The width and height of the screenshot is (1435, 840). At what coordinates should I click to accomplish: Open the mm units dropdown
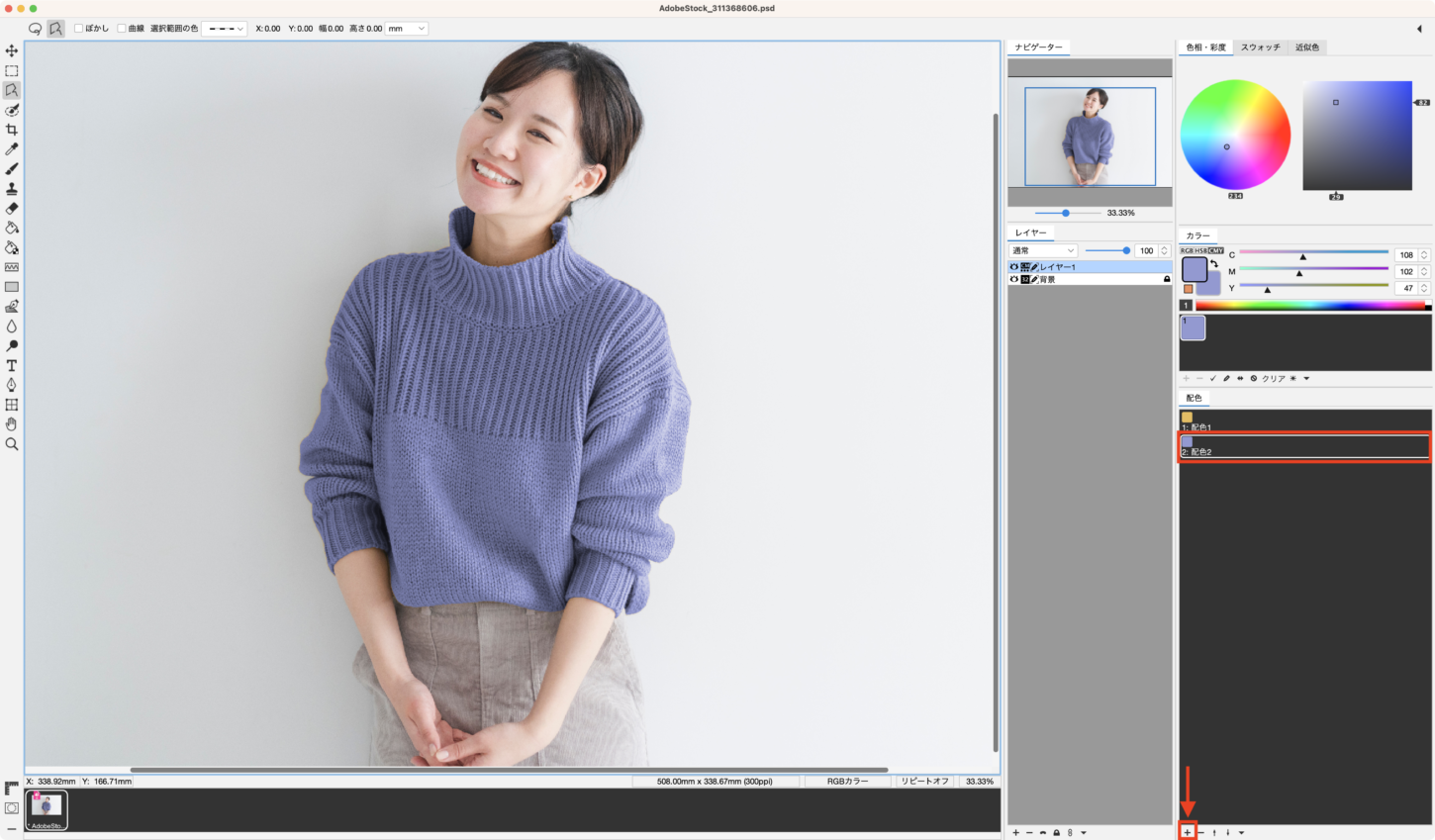click(x=407, y=29)
